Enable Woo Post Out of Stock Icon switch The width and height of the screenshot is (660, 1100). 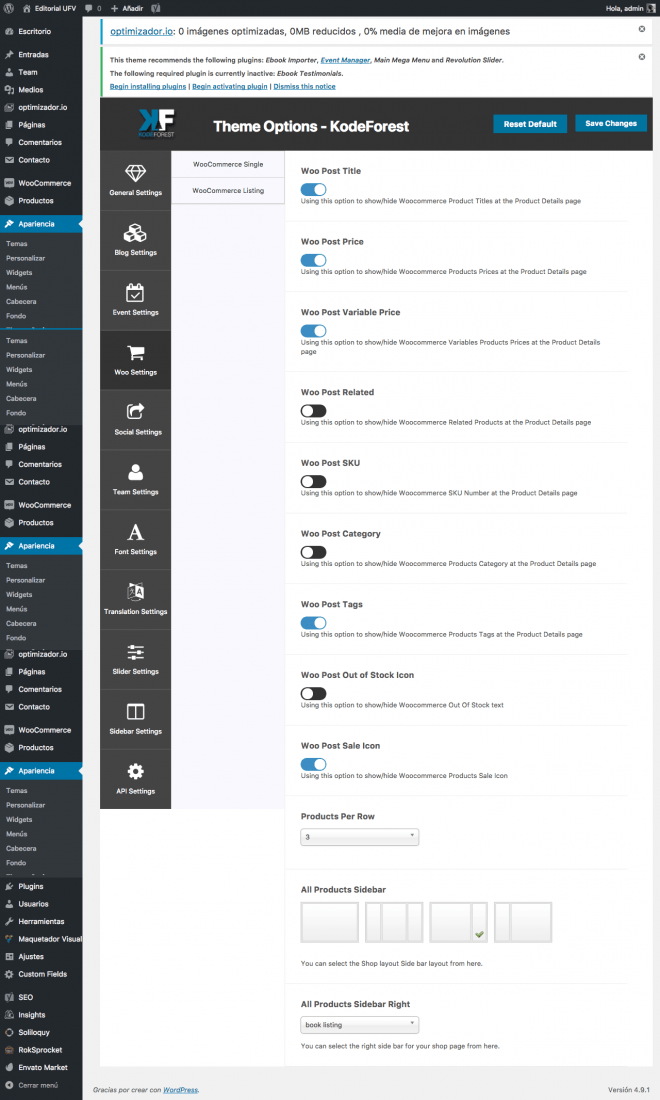coord(314,694)
